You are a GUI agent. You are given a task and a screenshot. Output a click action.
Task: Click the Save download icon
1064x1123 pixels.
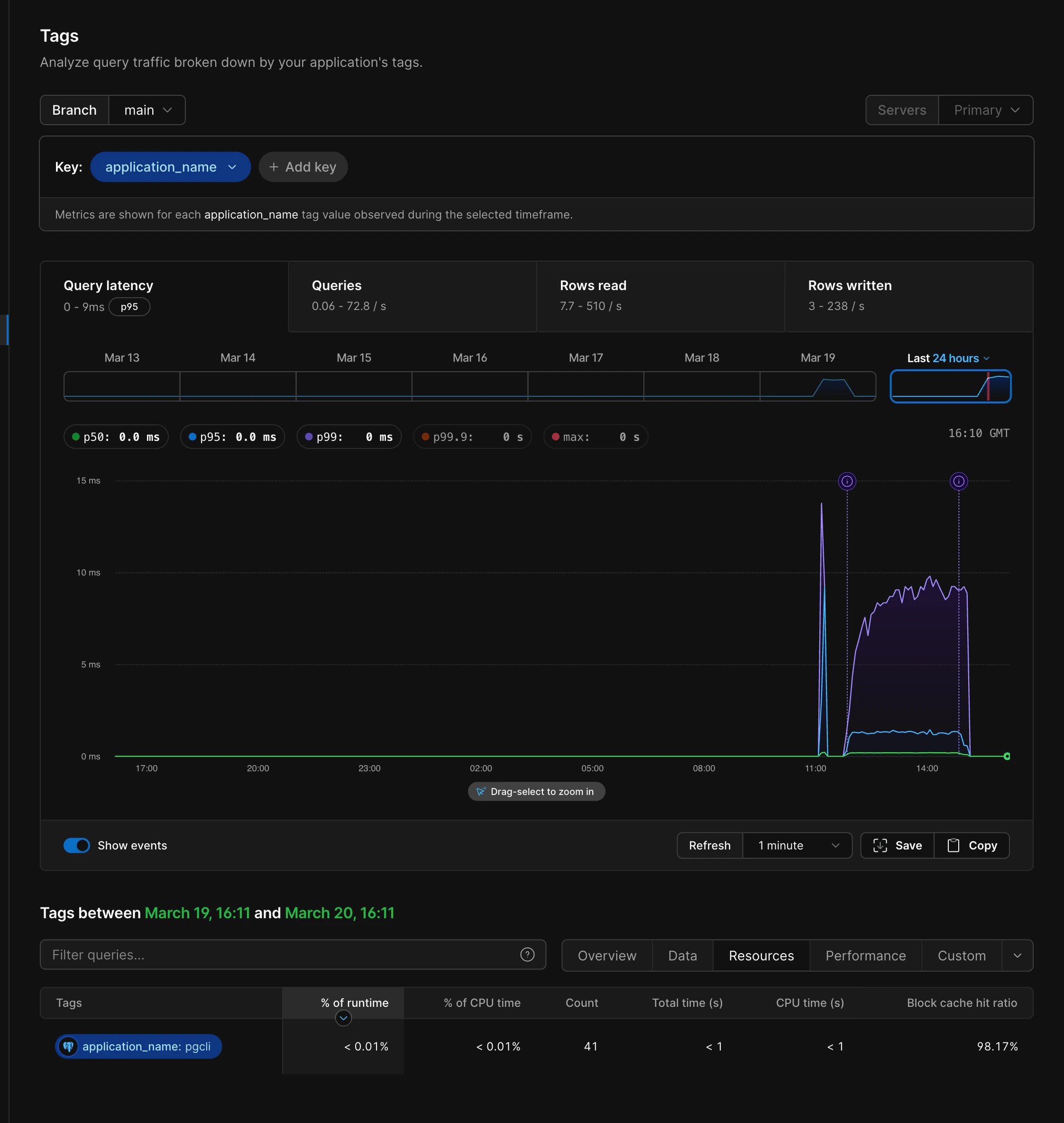coord(881,845)
